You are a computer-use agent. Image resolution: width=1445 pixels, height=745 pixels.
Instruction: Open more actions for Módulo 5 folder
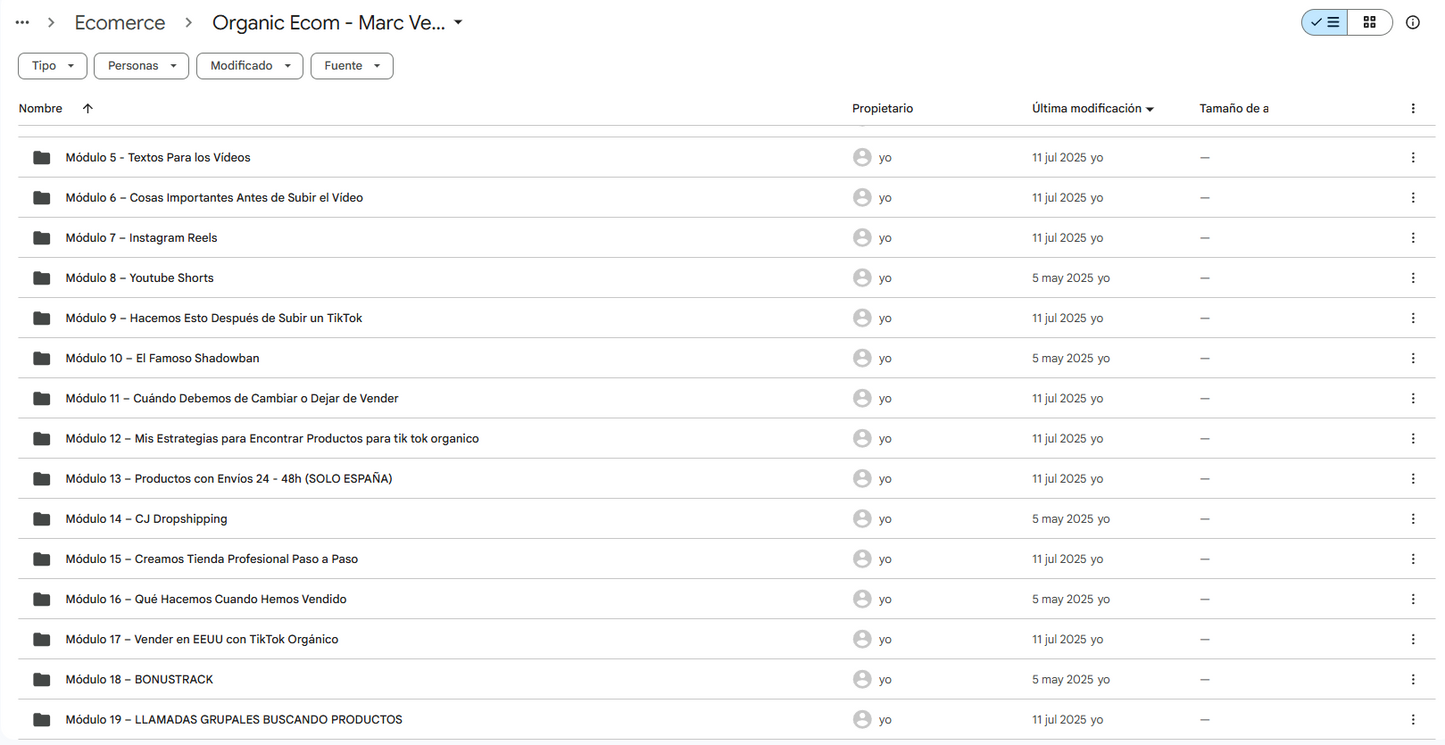(1413, 158)
